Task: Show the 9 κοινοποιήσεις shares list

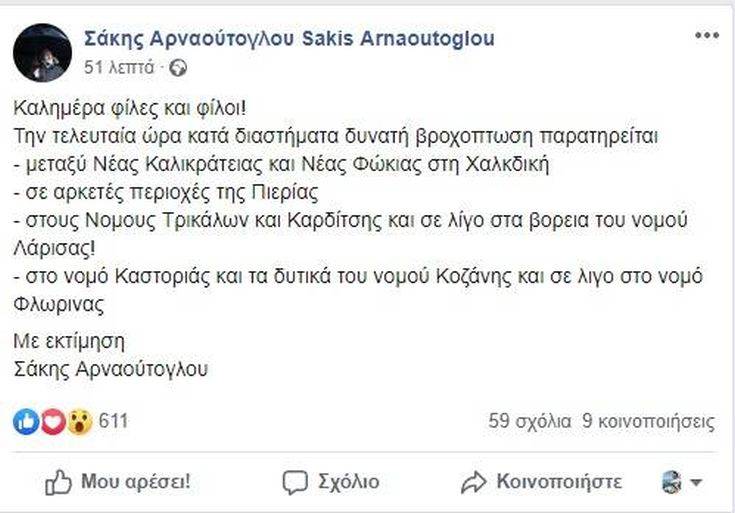Action: coord(652,422)
